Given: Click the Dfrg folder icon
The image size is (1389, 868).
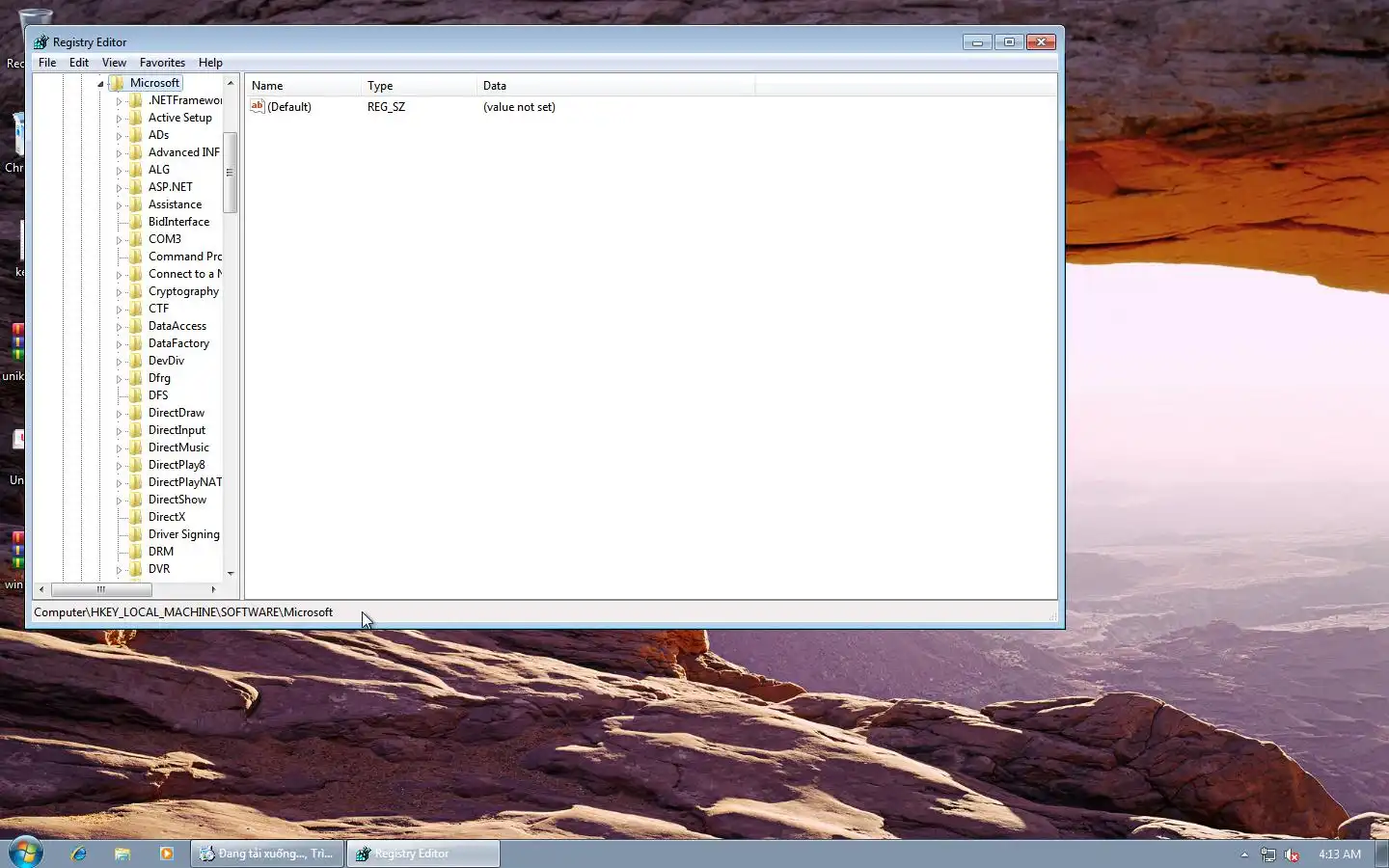Looking at the screenshot, I should click(x=136, y=378).
